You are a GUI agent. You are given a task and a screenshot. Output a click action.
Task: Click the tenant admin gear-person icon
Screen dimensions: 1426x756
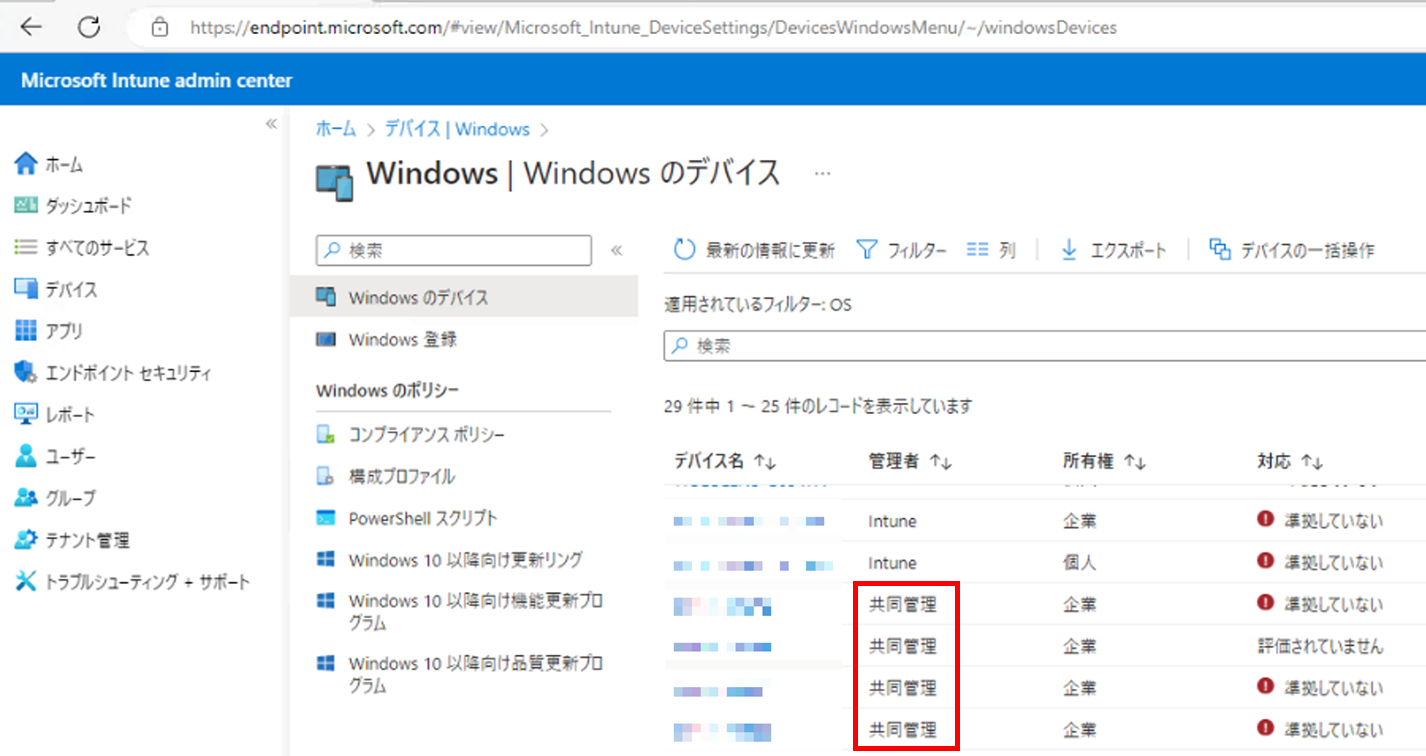[x=26, y=540]
